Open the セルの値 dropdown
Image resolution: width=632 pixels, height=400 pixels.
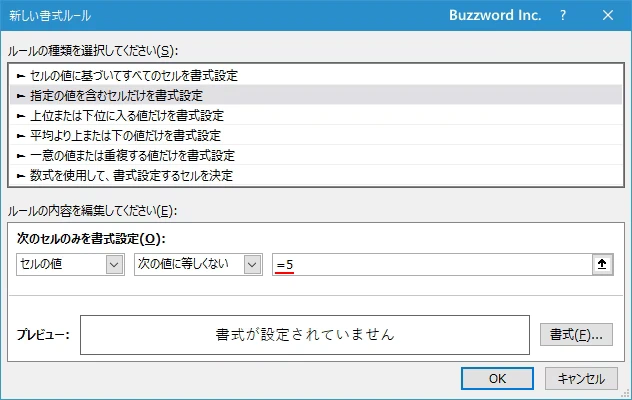click(x=70, y=265)
